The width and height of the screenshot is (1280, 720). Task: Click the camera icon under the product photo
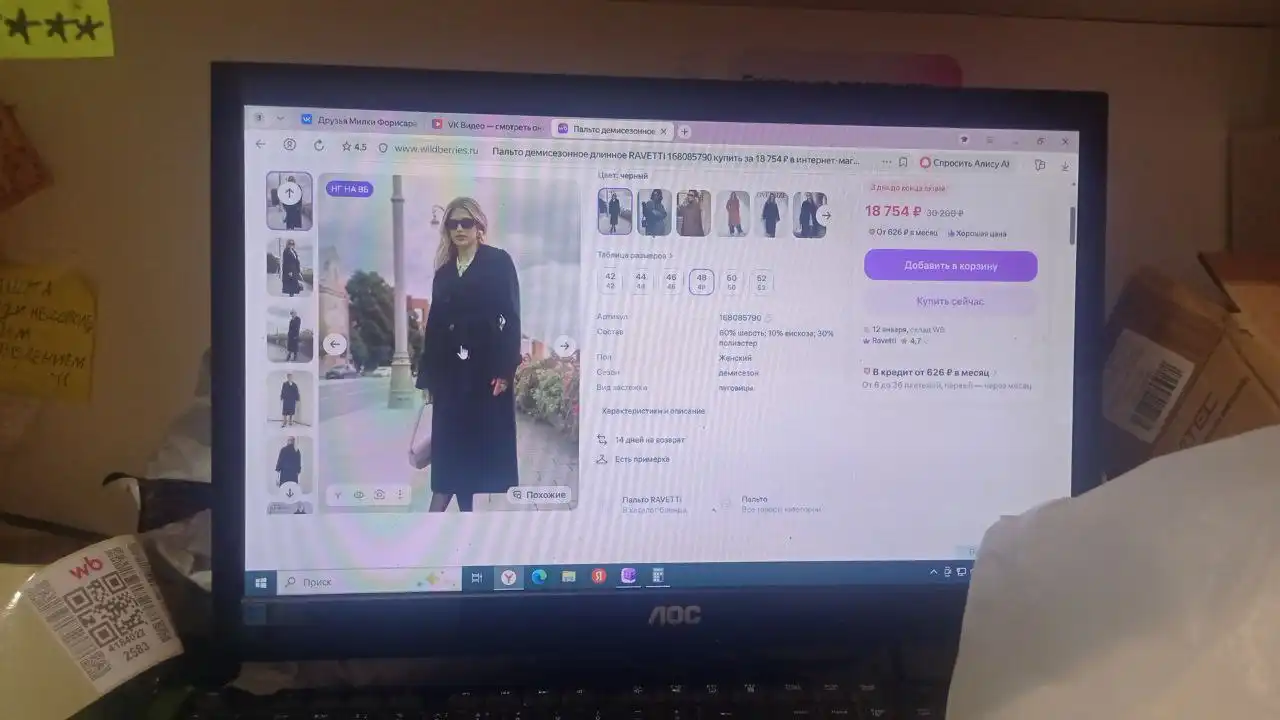(379, 494)
